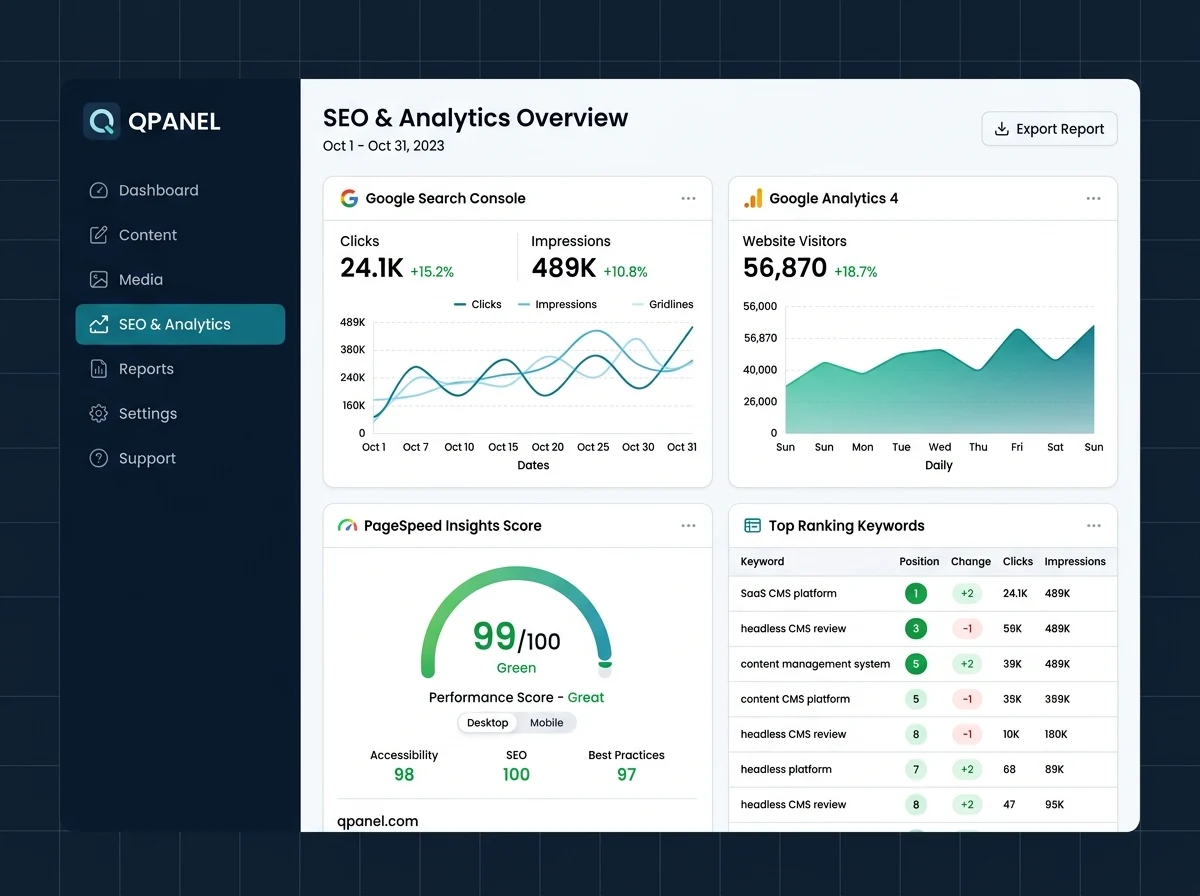Click the -1 change badge for content CMS platform
1200x896 pixels.
coord(967,699)
